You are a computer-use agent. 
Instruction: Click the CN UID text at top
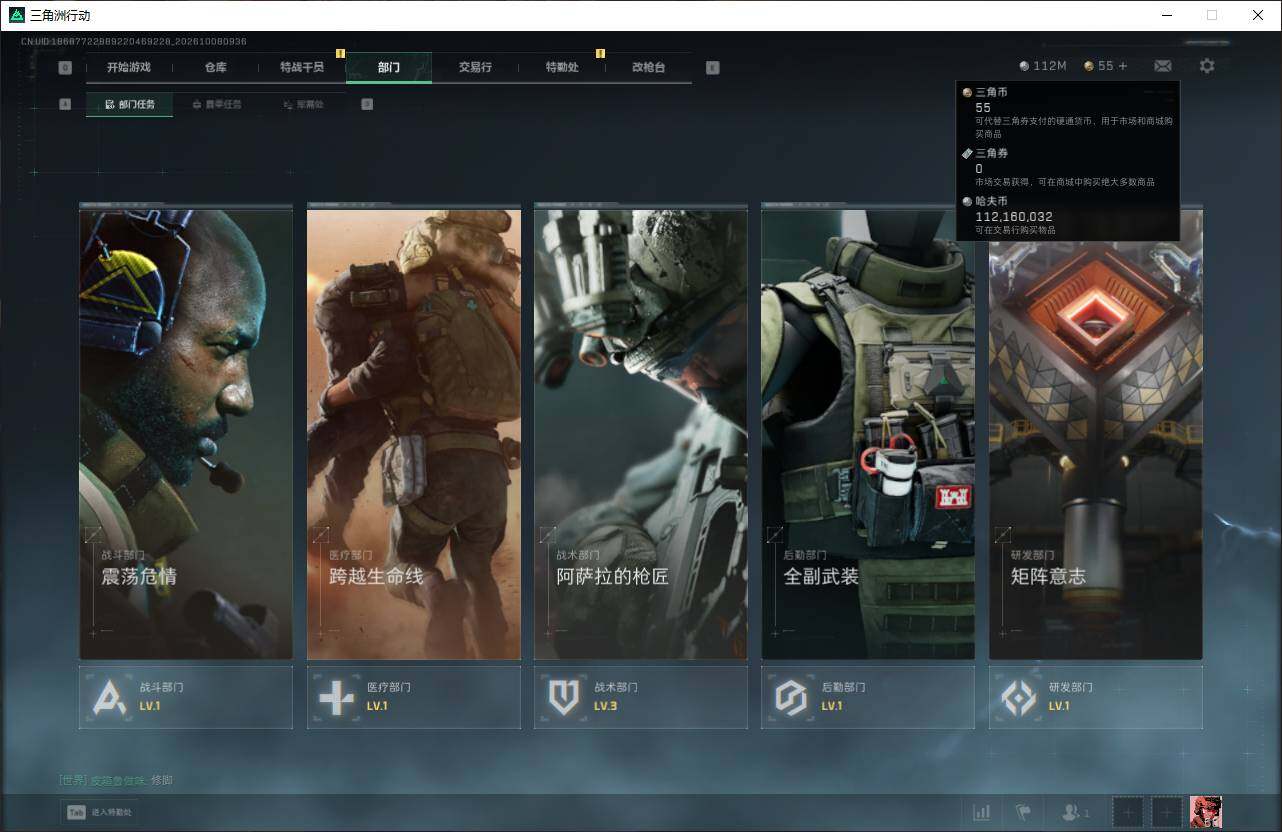pos(134,42)
